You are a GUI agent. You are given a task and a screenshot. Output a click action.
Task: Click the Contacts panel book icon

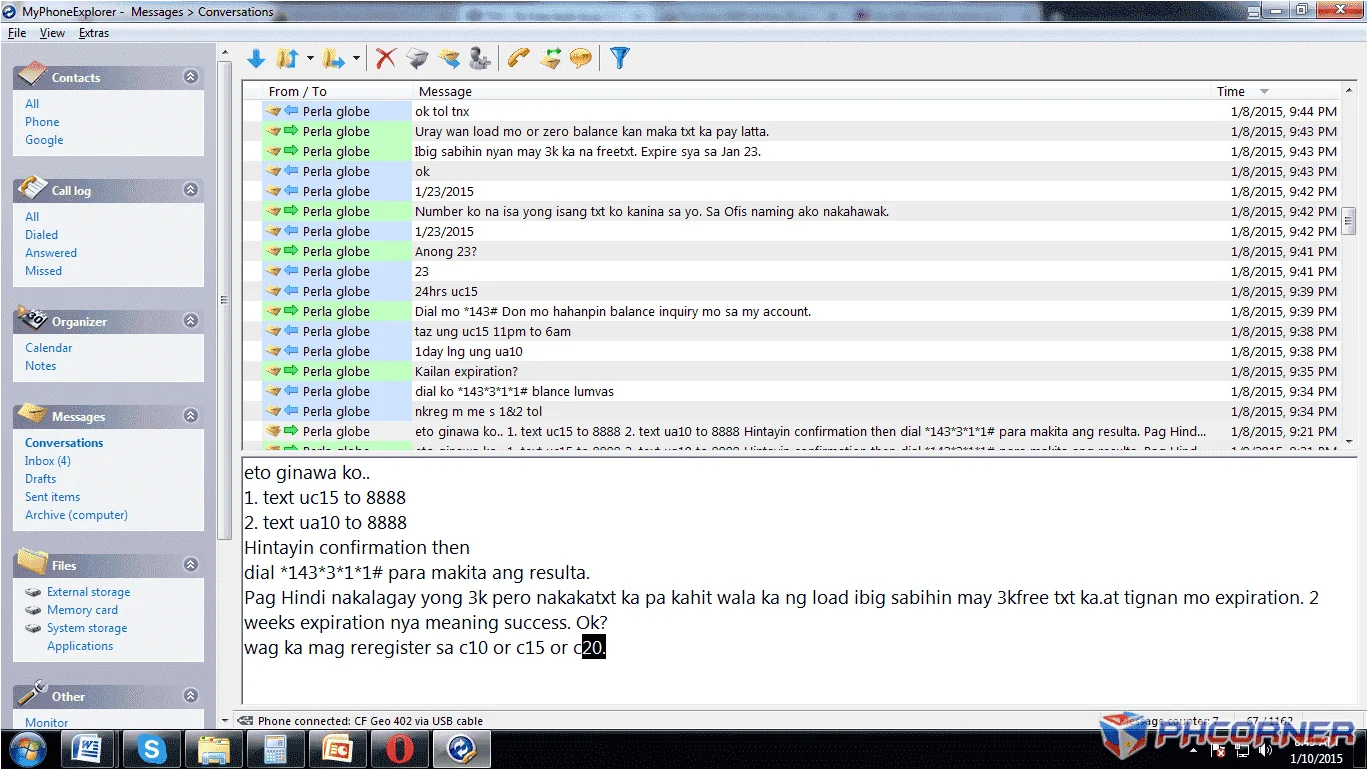point(32,74)
